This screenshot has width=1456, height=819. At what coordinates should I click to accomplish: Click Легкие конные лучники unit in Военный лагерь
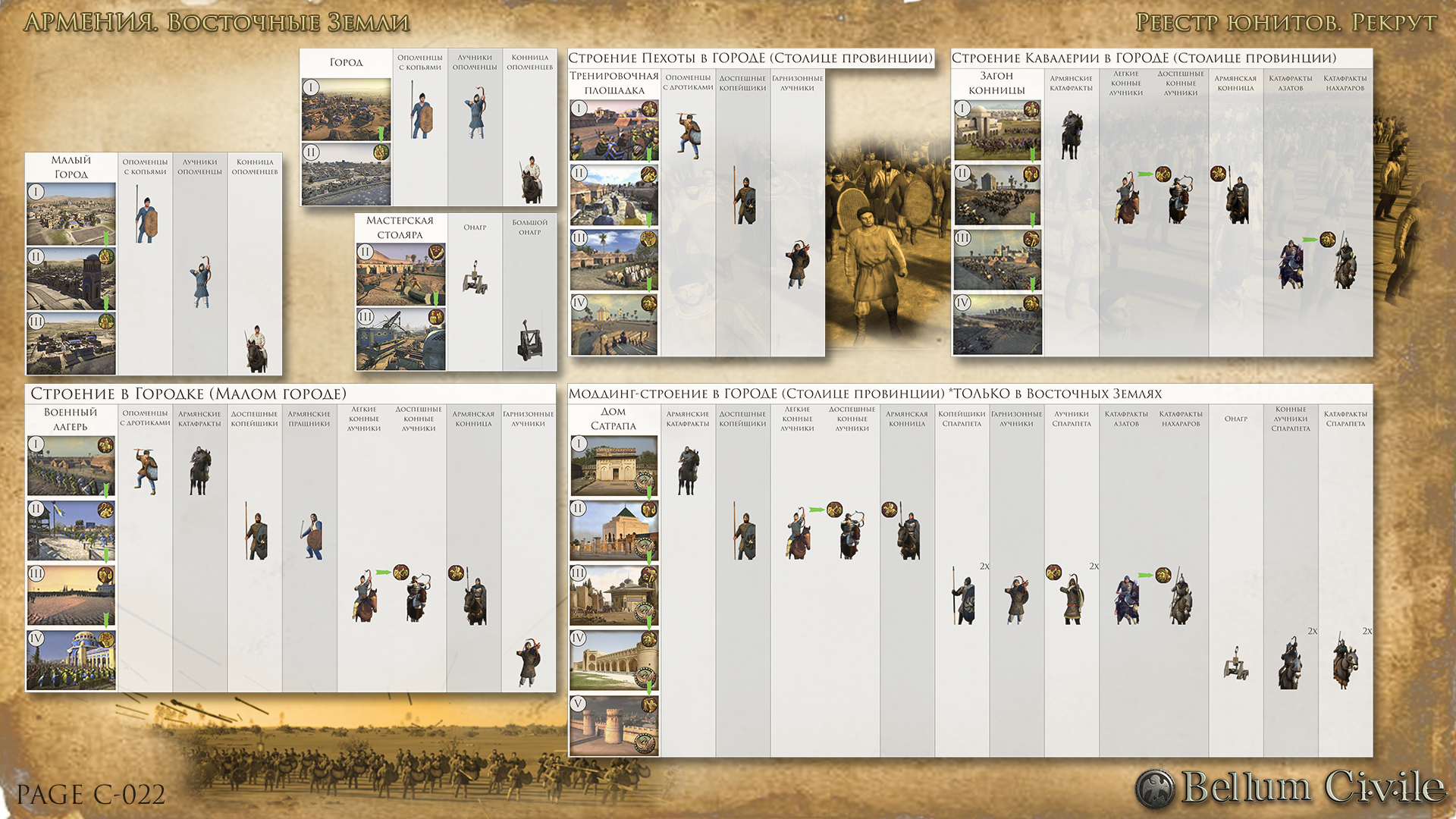coord(365,597)
